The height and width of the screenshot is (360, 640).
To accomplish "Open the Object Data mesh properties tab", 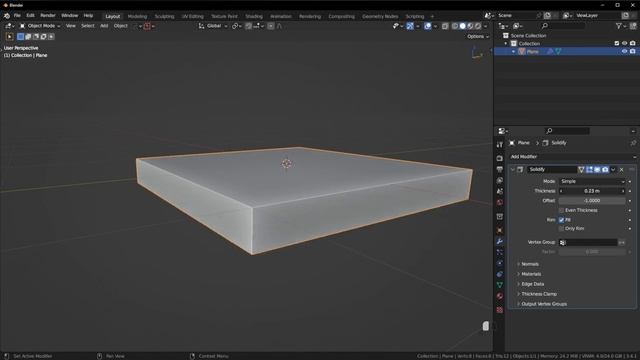I will click(x=500, y=285).
